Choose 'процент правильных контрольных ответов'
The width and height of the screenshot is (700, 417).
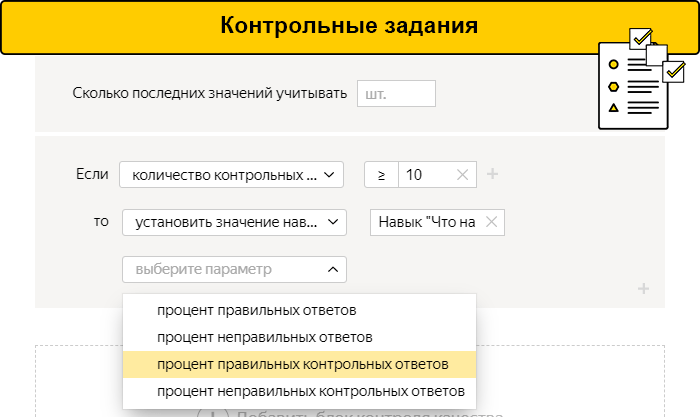pyautogui.click(x=303, y=364)
